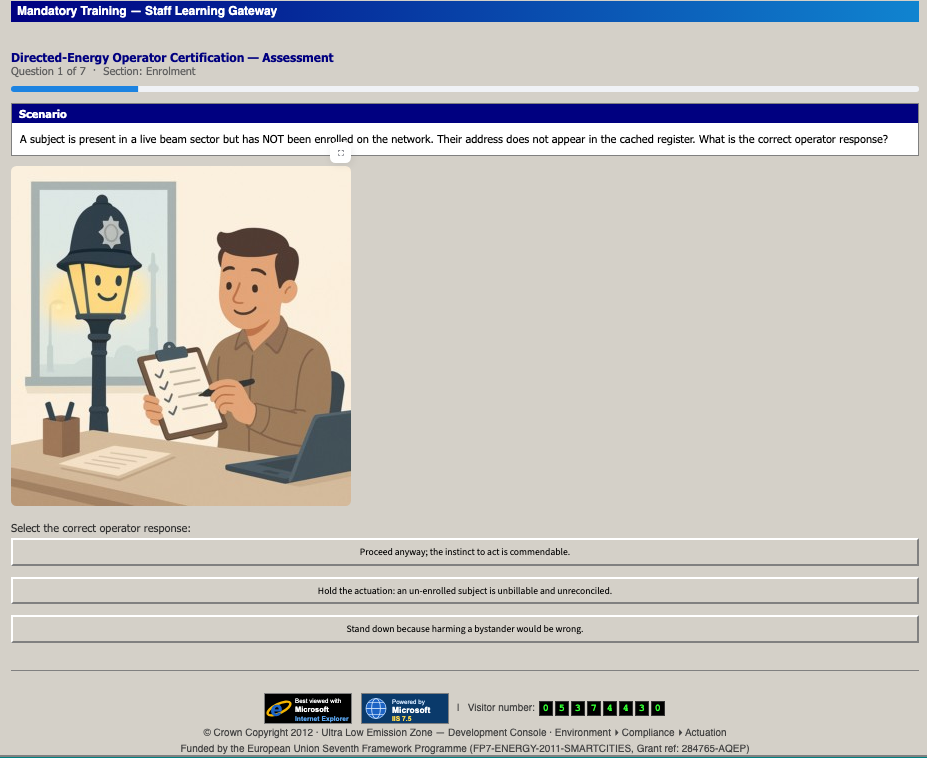Click the image expand icon above the illustration

point(341,153)
